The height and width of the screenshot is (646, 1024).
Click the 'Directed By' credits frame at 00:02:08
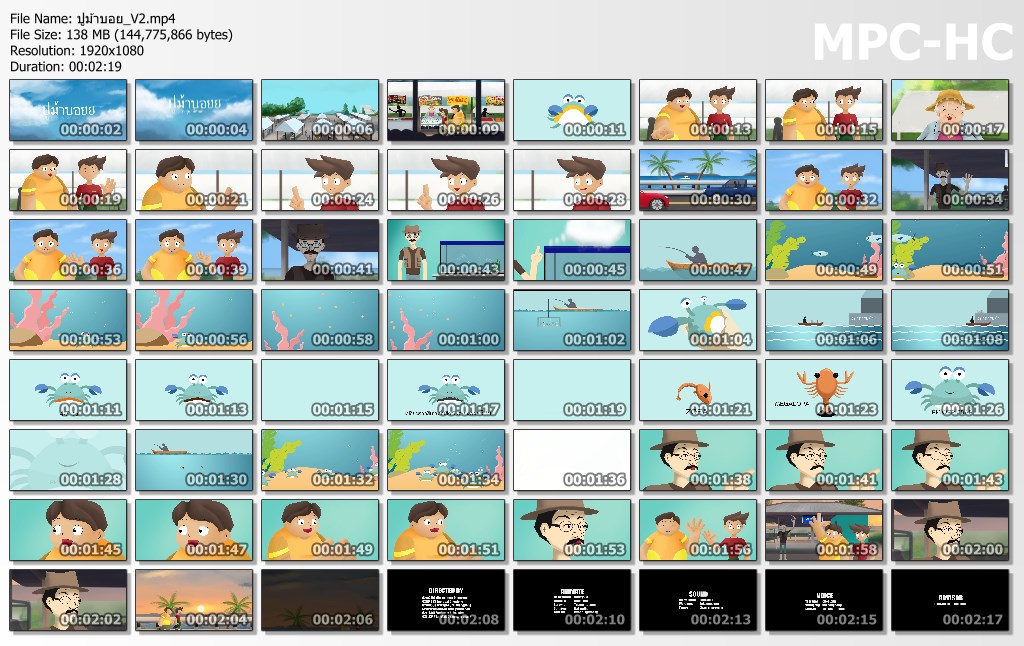click(446, 601)
